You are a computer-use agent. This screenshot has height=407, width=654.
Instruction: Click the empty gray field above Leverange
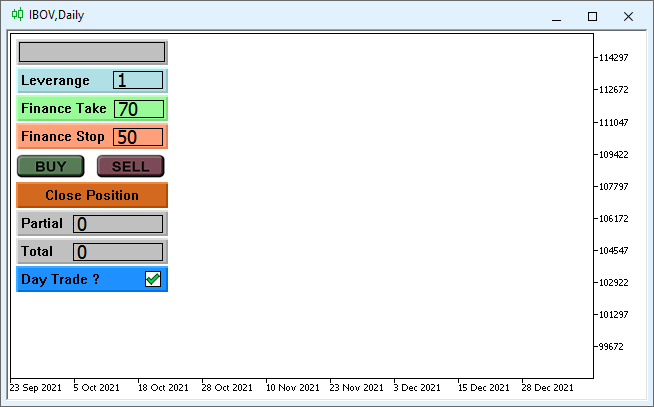[92, 52]
